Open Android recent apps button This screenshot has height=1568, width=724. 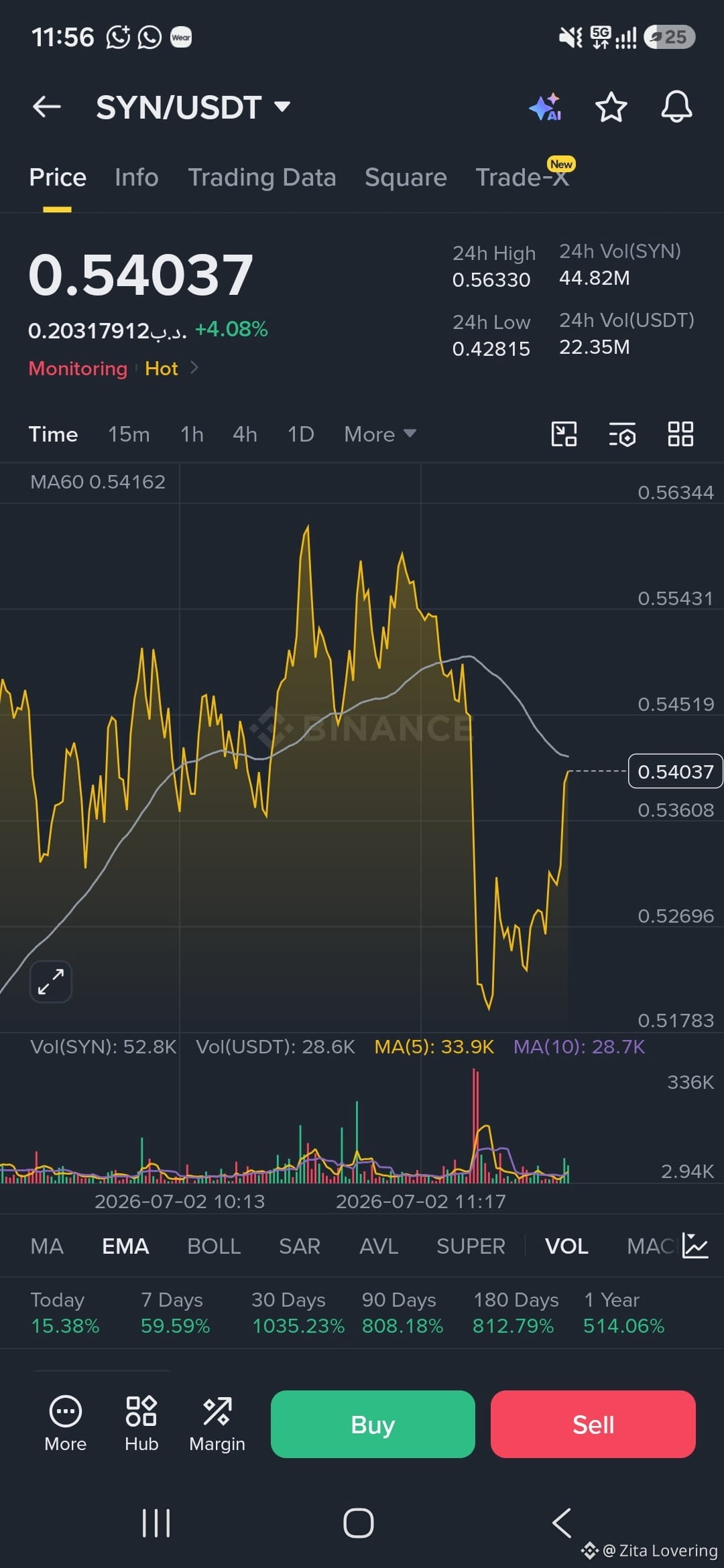pyautogui.click(x=156, y=1523)
